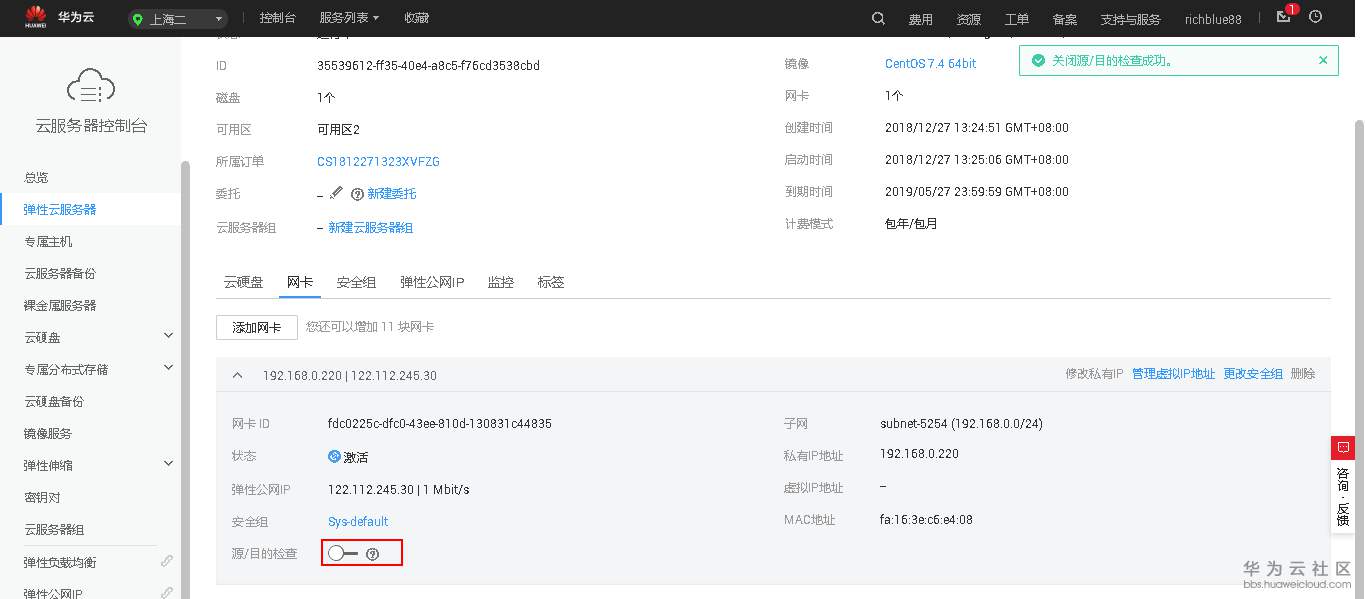The height and width of the screenshot is (599, 1365).
Task: Open the messages icon with red badge
Action: (1285, 17)
